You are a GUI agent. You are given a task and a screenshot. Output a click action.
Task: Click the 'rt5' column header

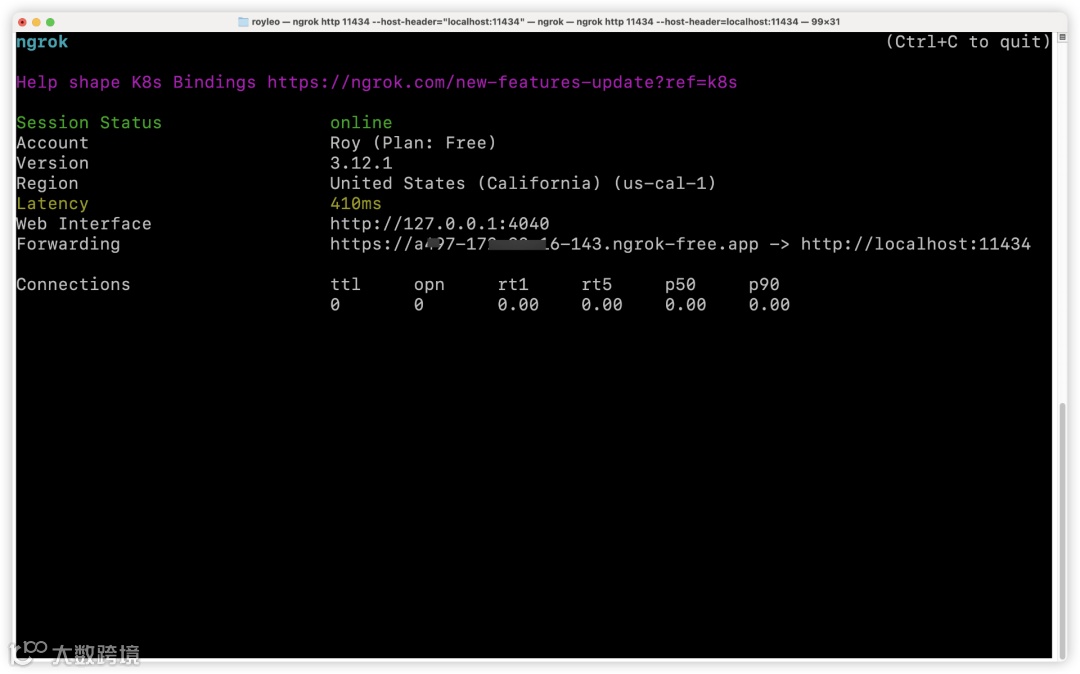click(596, 285)
